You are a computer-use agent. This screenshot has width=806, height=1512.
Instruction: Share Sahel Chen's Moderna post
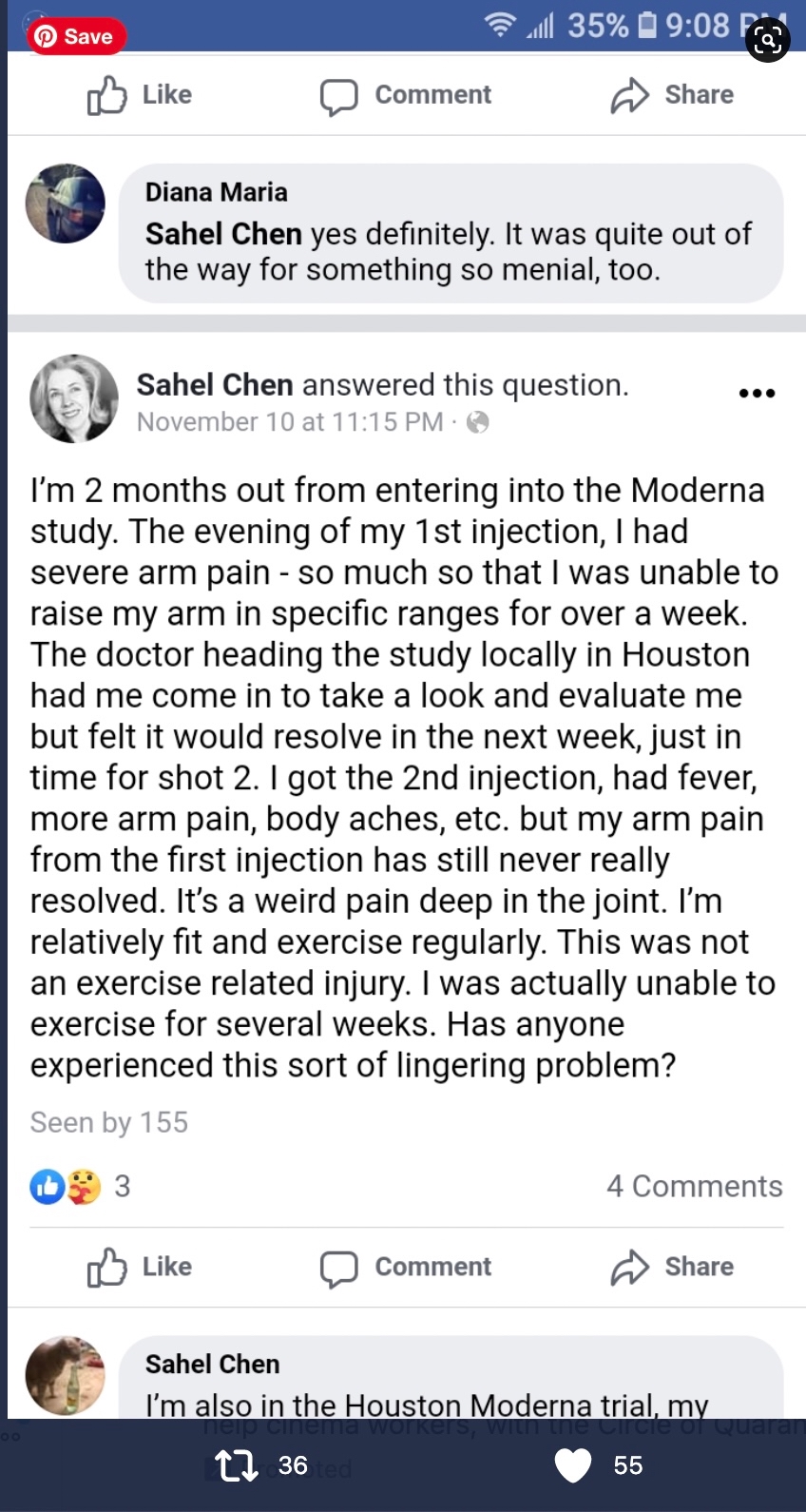[672, 1268]
